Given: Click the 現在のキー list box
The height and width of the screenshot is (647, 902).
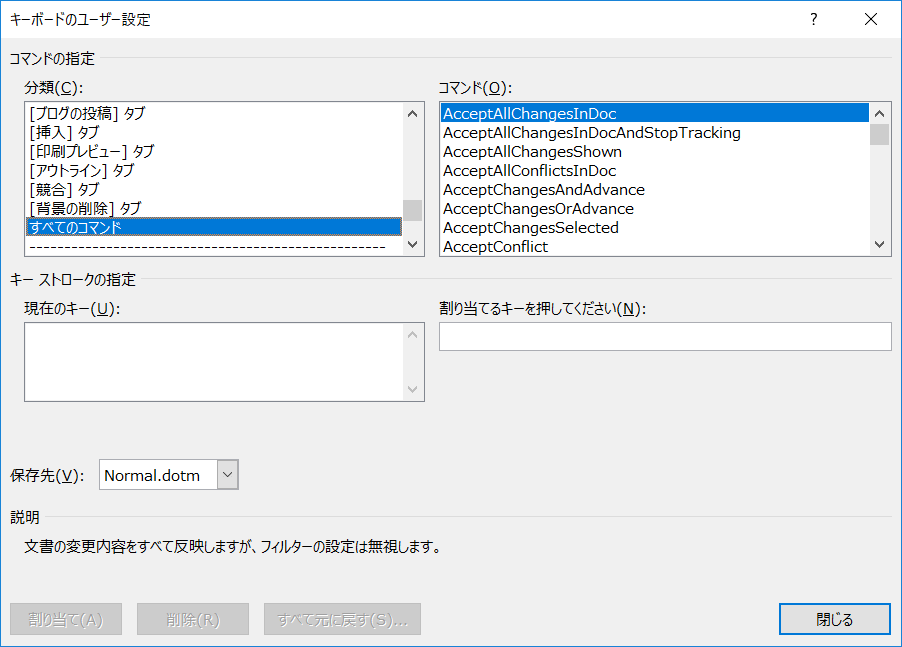Looking at the screenshot, I should tap(214, 362).
